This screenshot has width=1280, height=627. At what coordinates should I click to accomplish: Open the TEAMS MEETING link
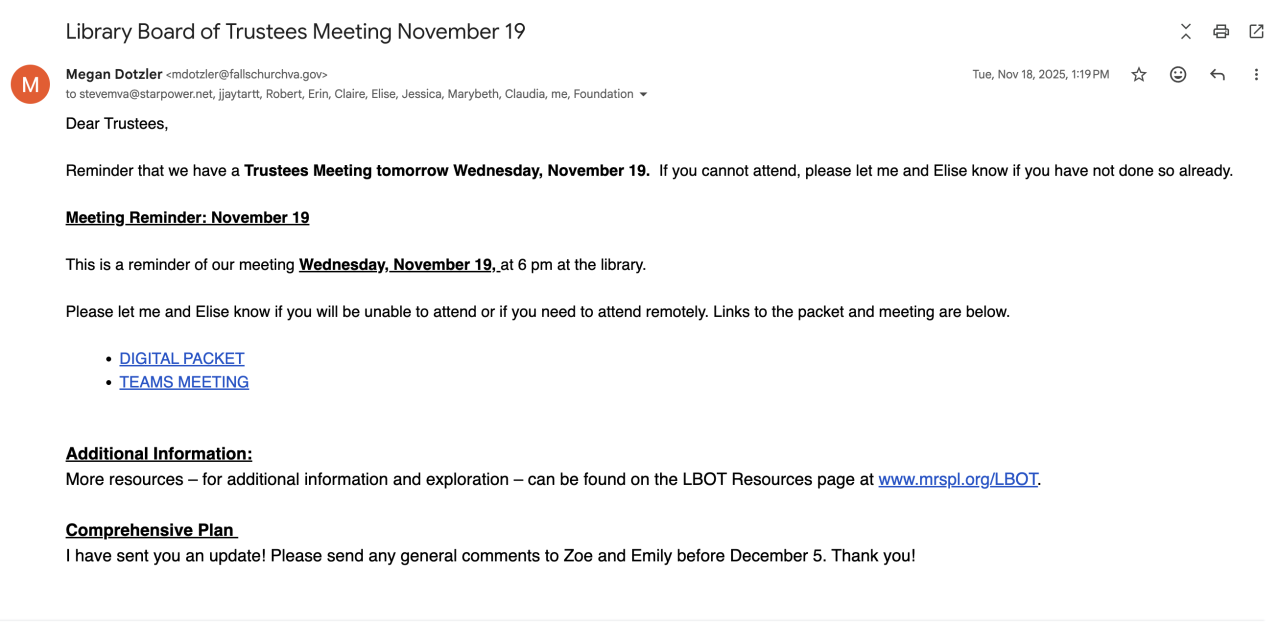click(x=184, y=382)
